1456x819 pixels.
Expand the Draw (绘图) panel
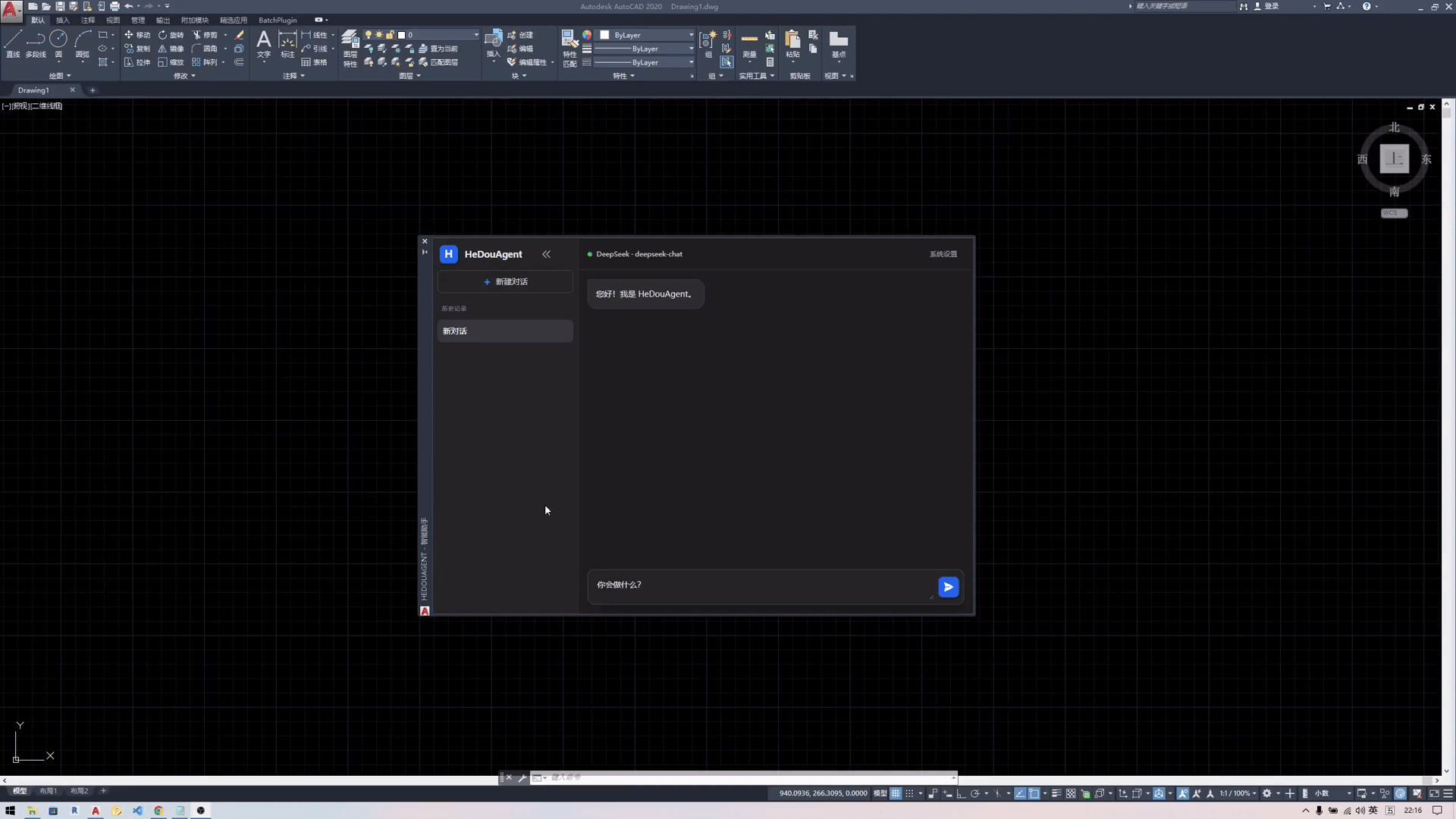tap(60, 76)
